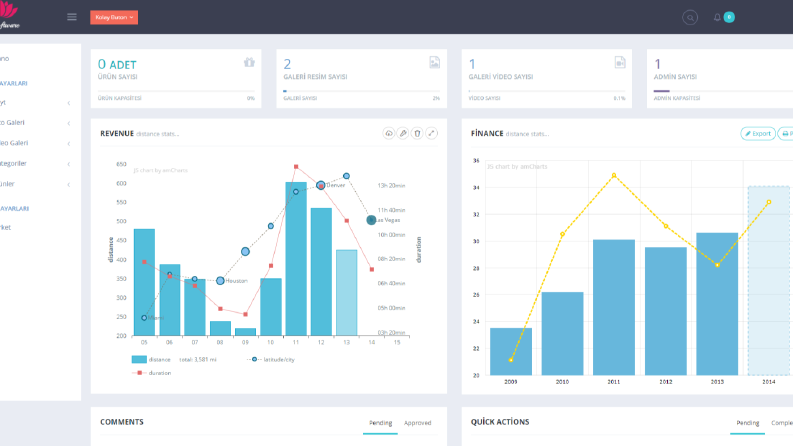Click the 'ADMİN SAYISI' label
The image size is (793, 446).
[675, 77]
